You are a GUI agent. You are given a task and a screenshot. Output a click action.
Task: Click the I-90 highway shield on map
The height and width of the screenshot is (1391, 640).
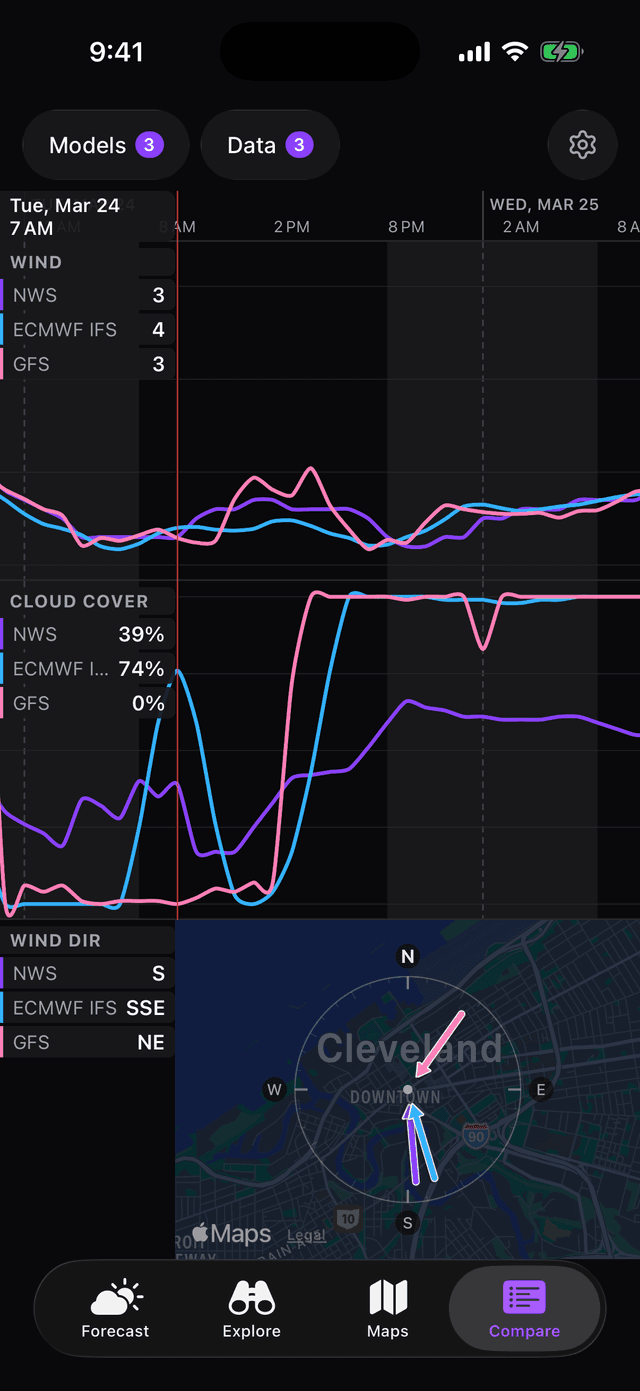(x=476, y=1134)
